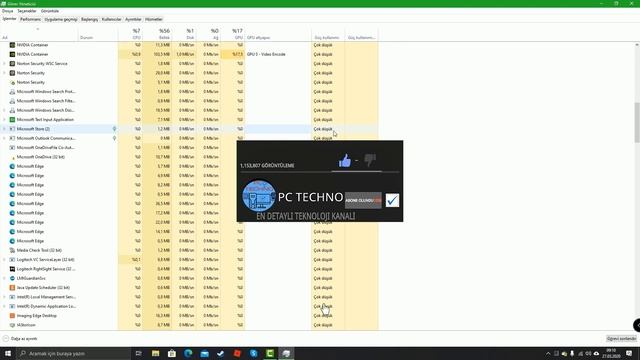Viewport: 640px width, 360px height.
Task: Show hidden system tray icons
Action: (x=548, y=353)
